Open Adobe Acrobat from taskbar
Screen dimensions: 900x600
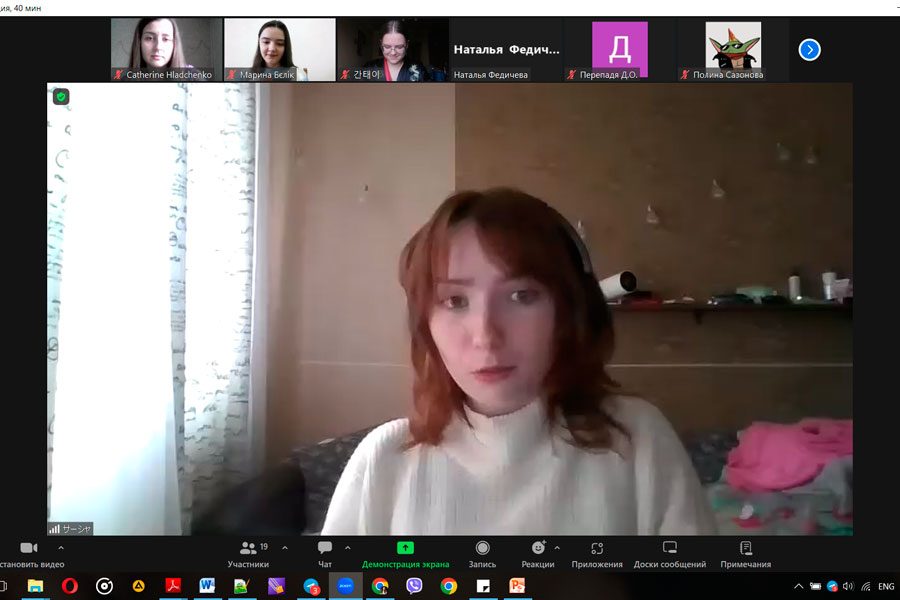(x=173, y=586)
